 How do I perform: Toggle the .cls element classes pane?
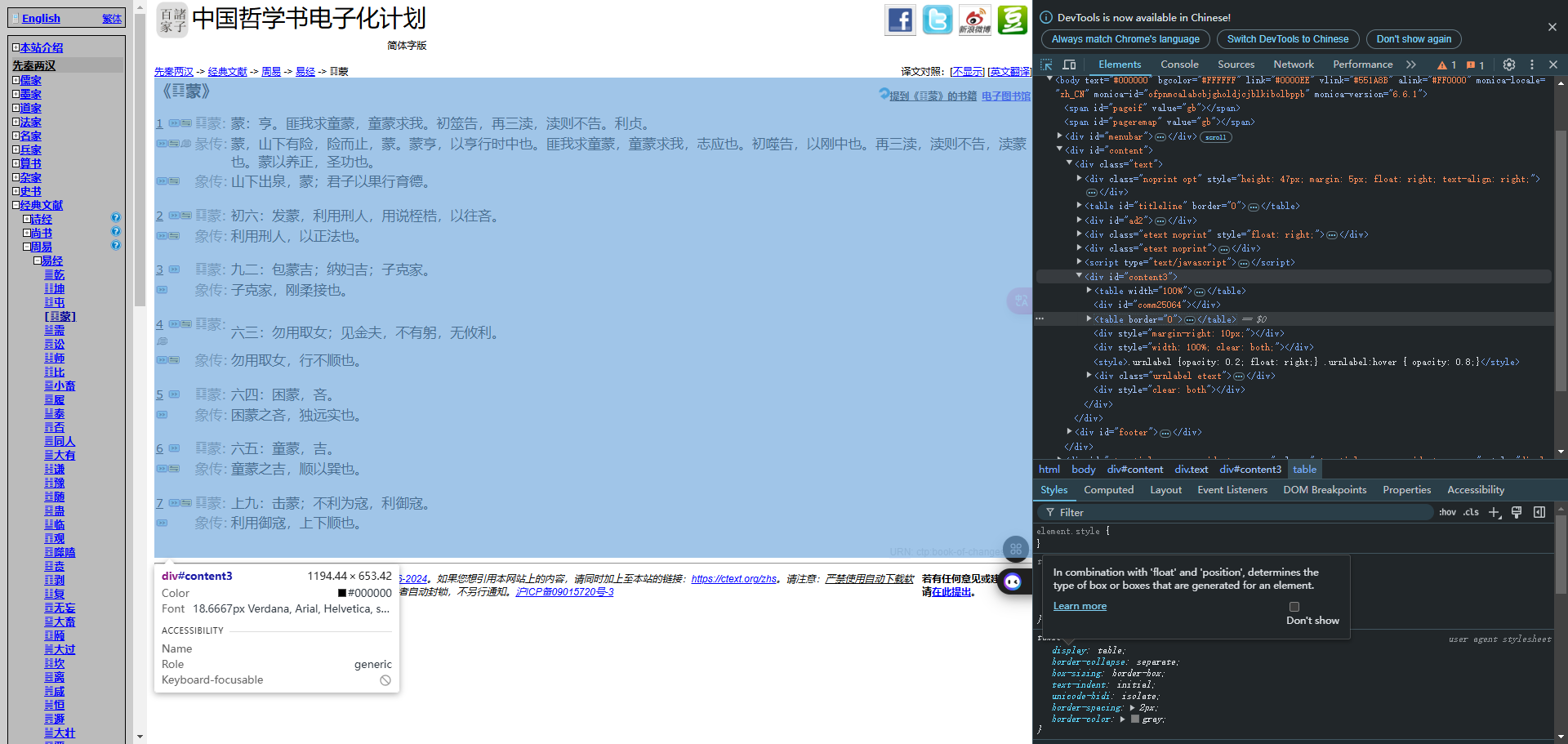coord(1471,512)
